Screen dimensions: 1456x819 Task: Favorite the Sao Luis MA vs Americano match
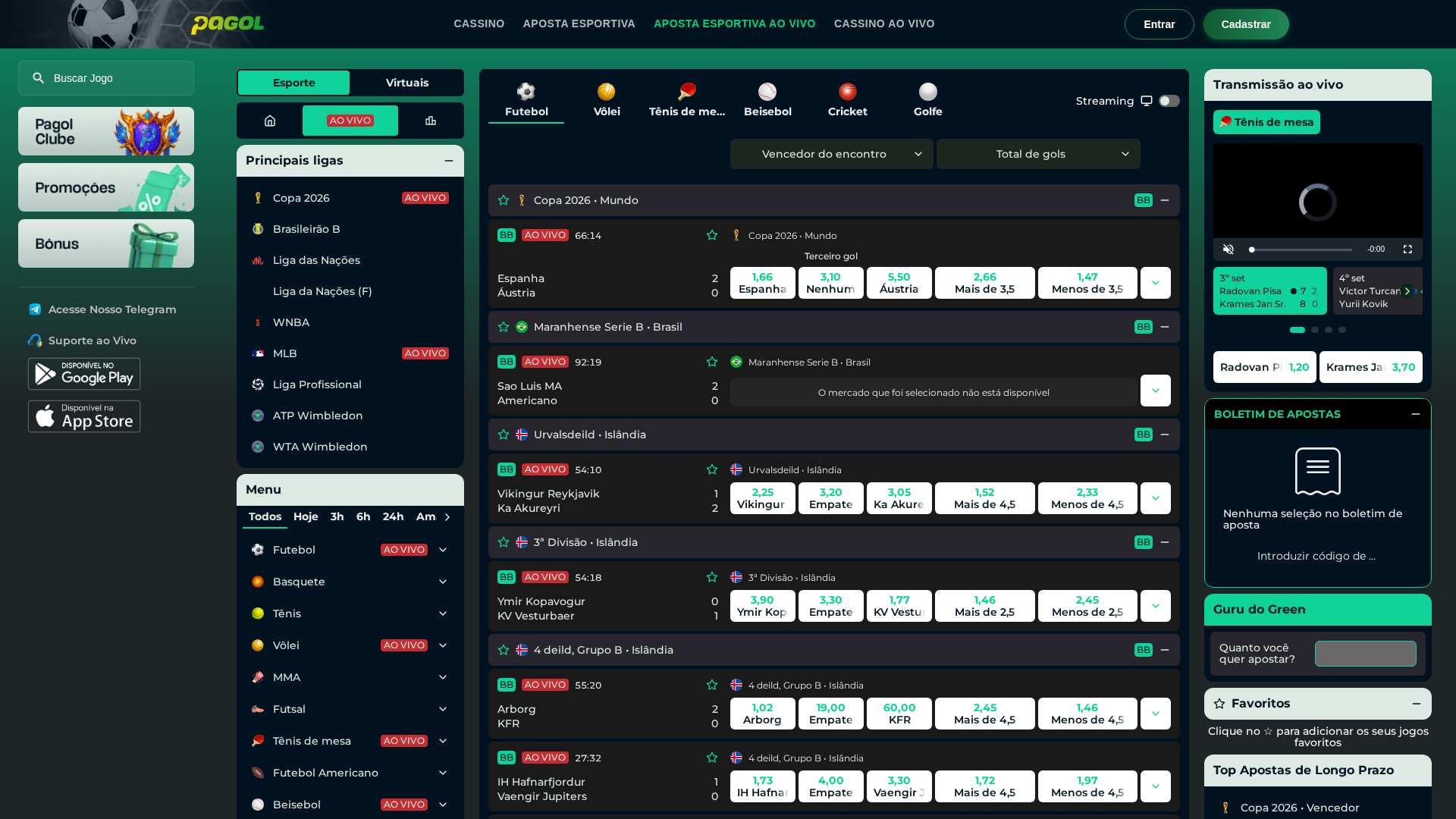(x=712, y=362)
